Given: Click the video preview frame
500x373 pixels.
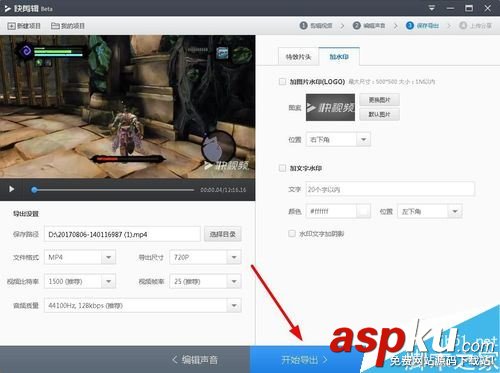Looking at the screenshot, I should 128,107.
